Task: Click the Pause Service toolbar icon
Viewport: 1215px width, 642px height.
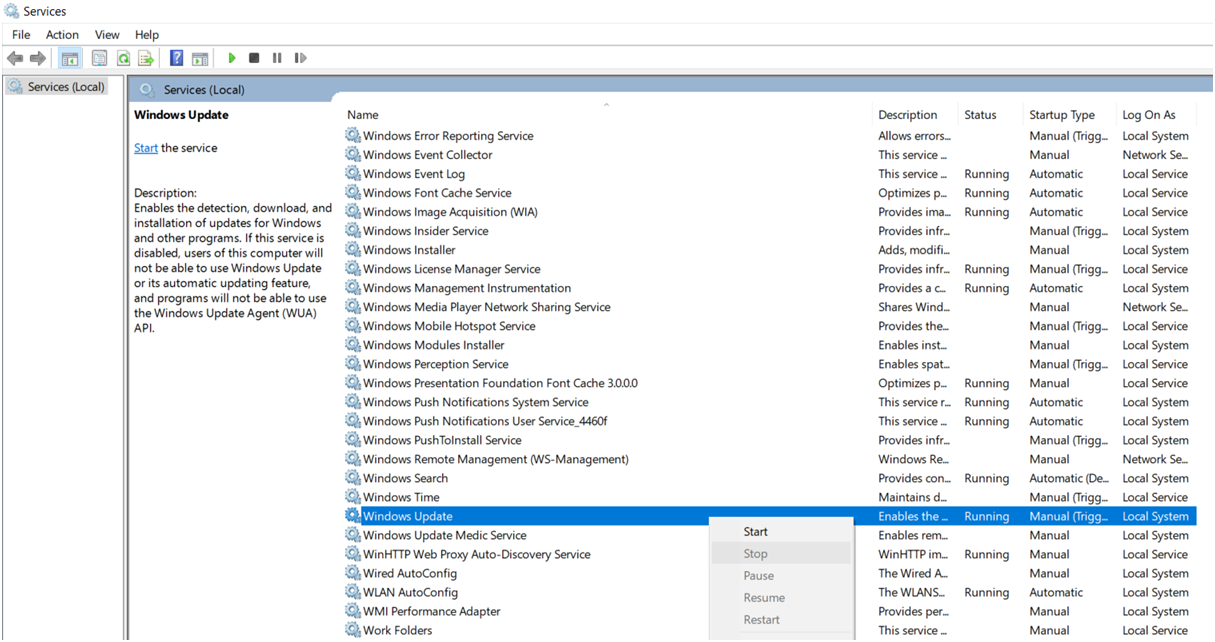Action: click(277, 58)
